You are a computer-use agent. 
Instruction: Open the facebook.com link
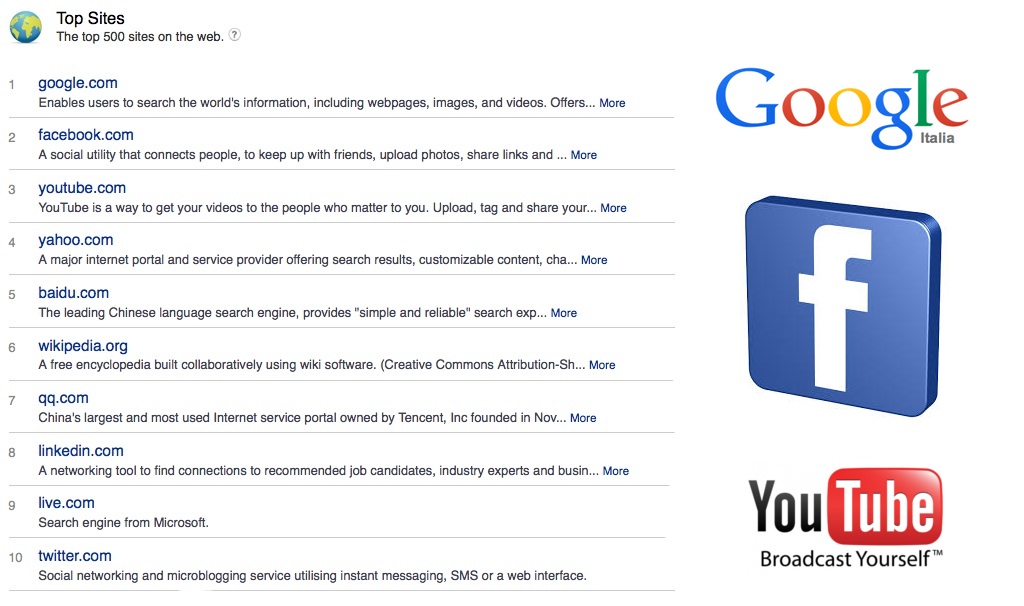click(86, 135)
